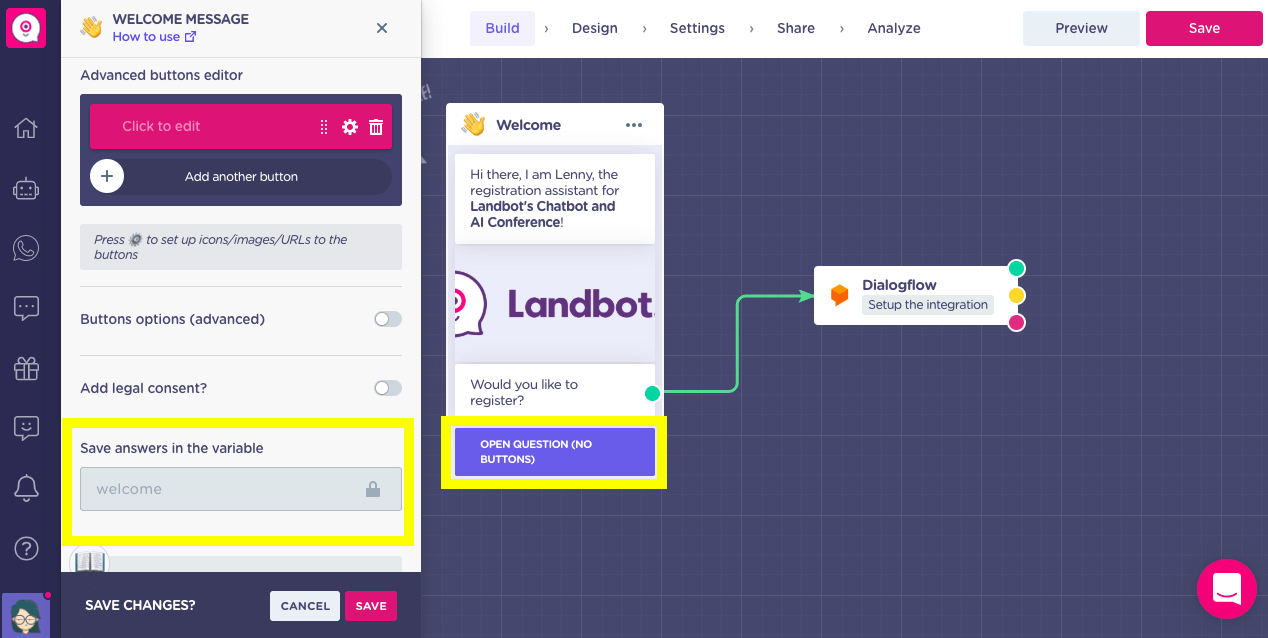Open the How to use link
This screenshot has height=638, width=1268.
pyautogui.click(x=154, y=37)
